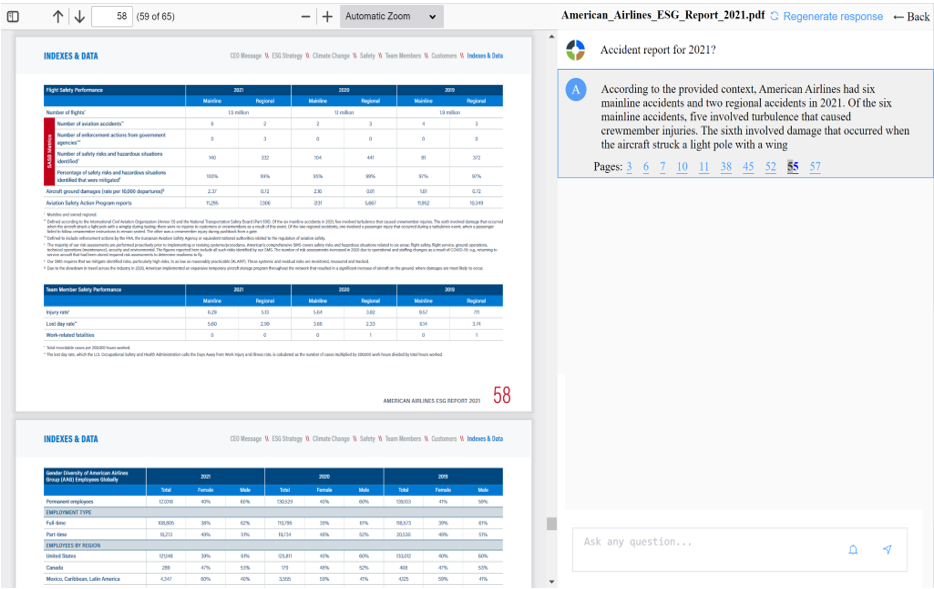Go to the next PDF page
The image size is (934, 589).
tap(79, 17)
